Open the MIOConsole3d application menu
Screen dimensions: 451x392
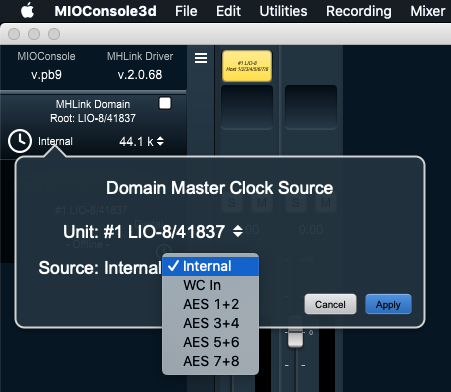coord(105,11)
